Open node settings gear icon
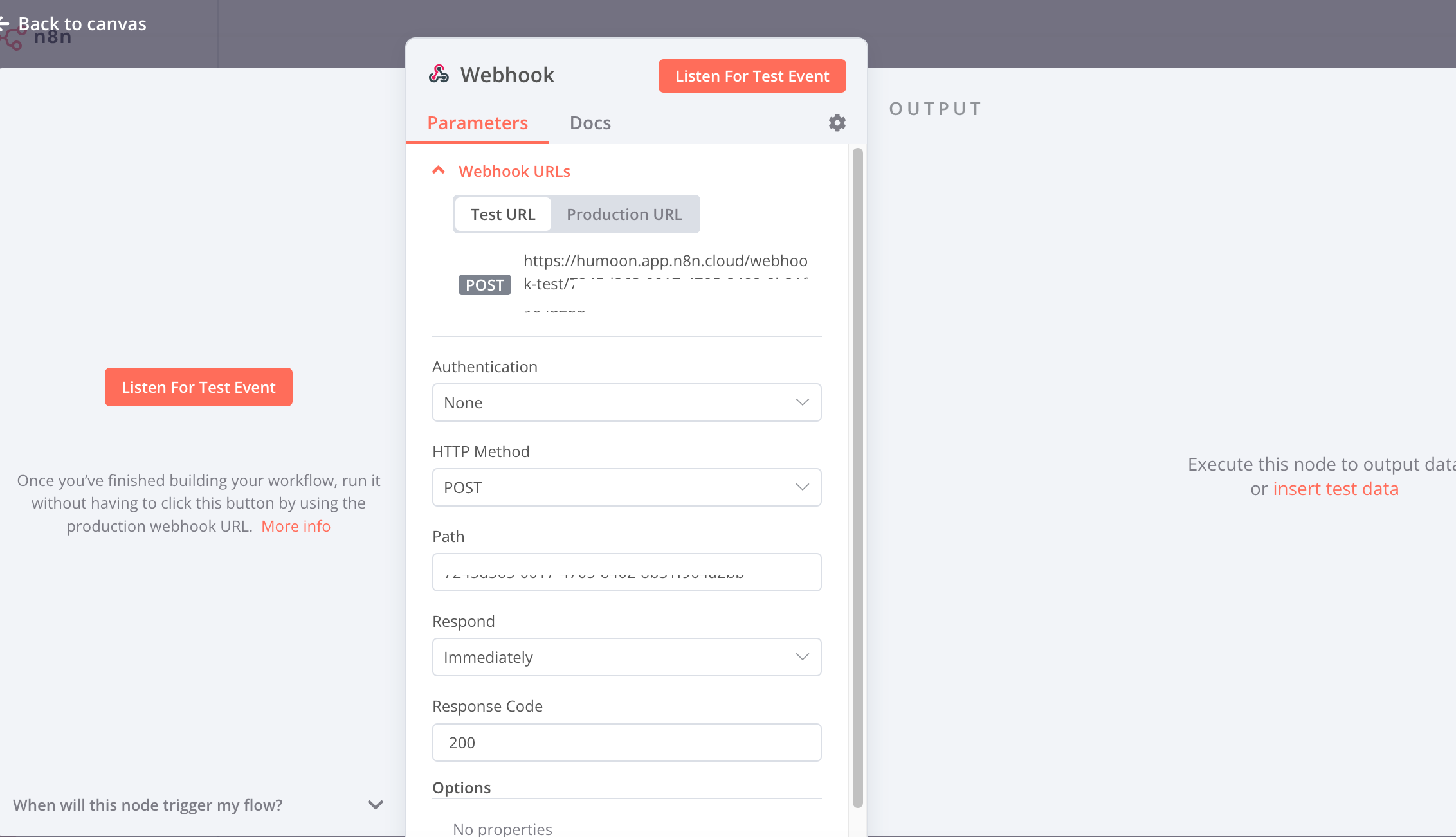The image size is (1456, 837). pyautogui.click(x=837, y=123)
